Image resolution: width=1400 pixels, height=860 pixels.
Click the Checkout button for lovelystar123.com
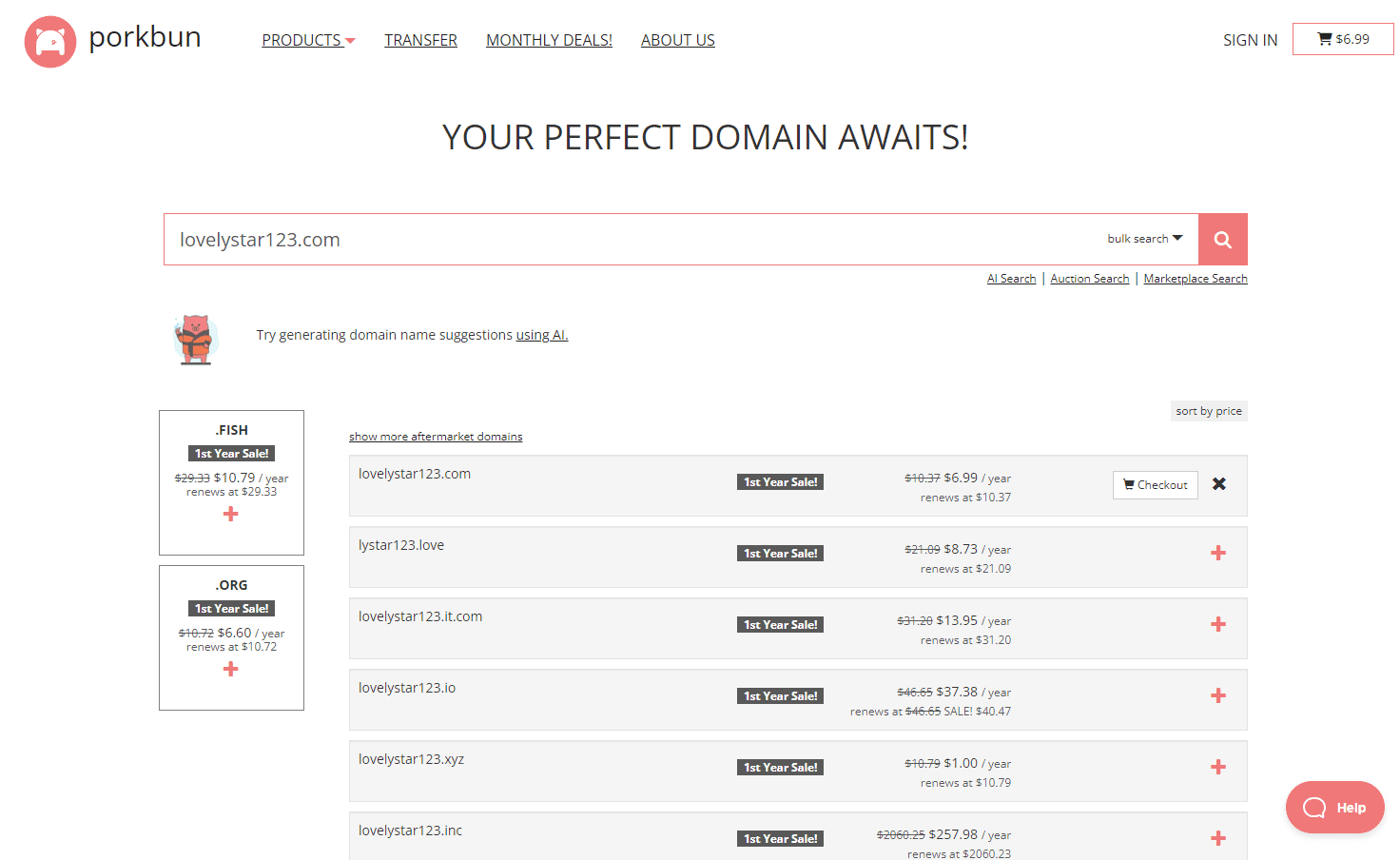(x=1155, y=485)
